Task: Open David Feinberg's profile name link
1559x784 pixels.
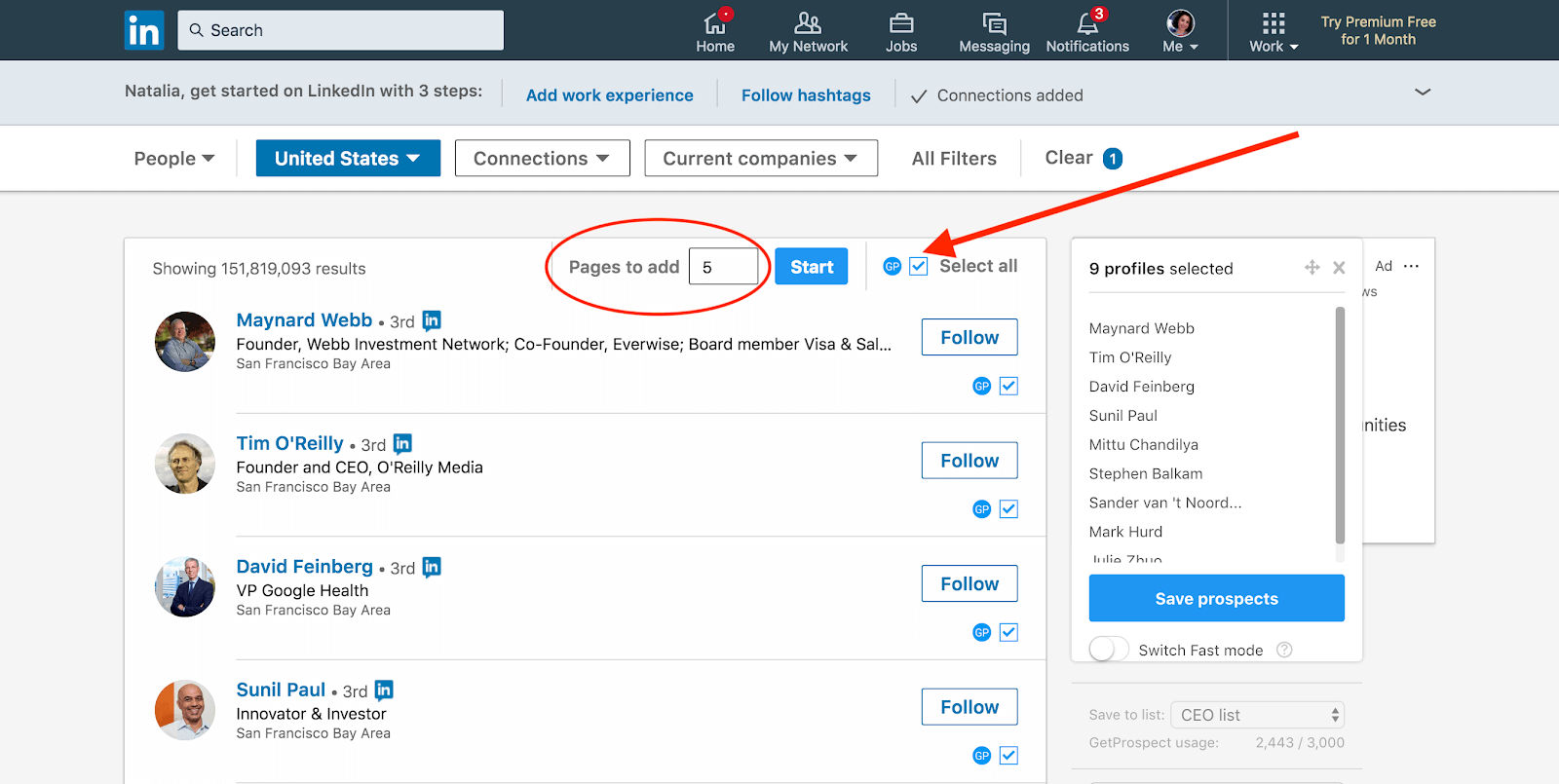Action: click(304, 566)
